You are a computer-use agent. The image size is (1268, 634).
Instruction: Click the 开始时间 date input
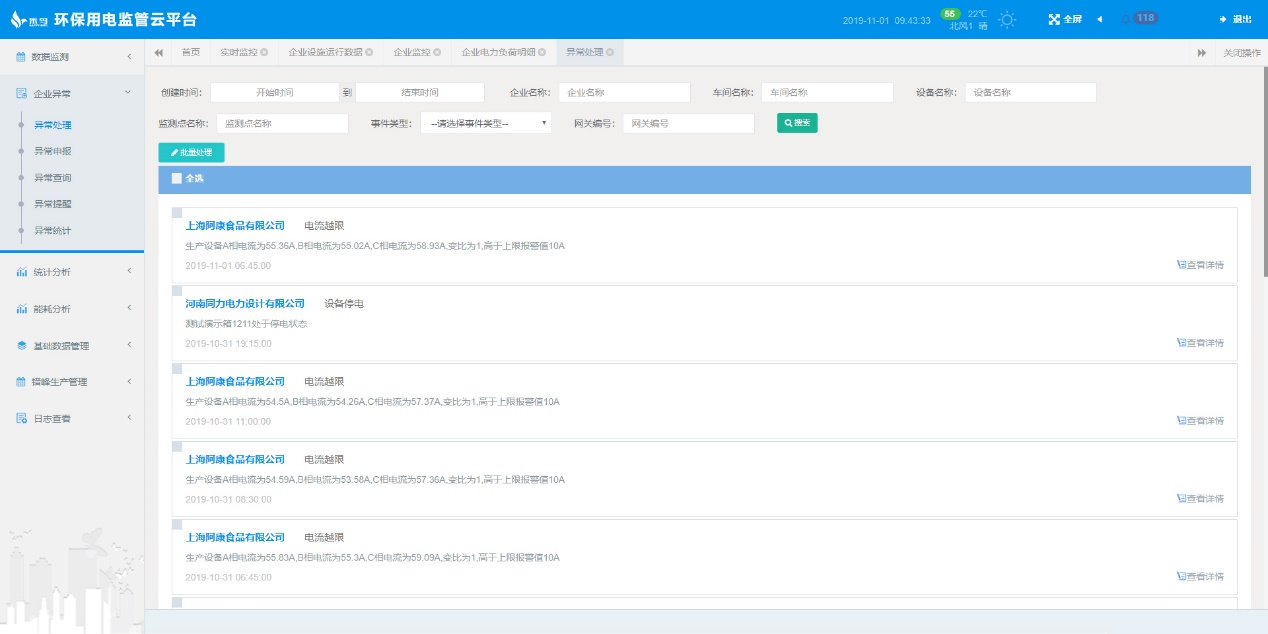point(275,92)
